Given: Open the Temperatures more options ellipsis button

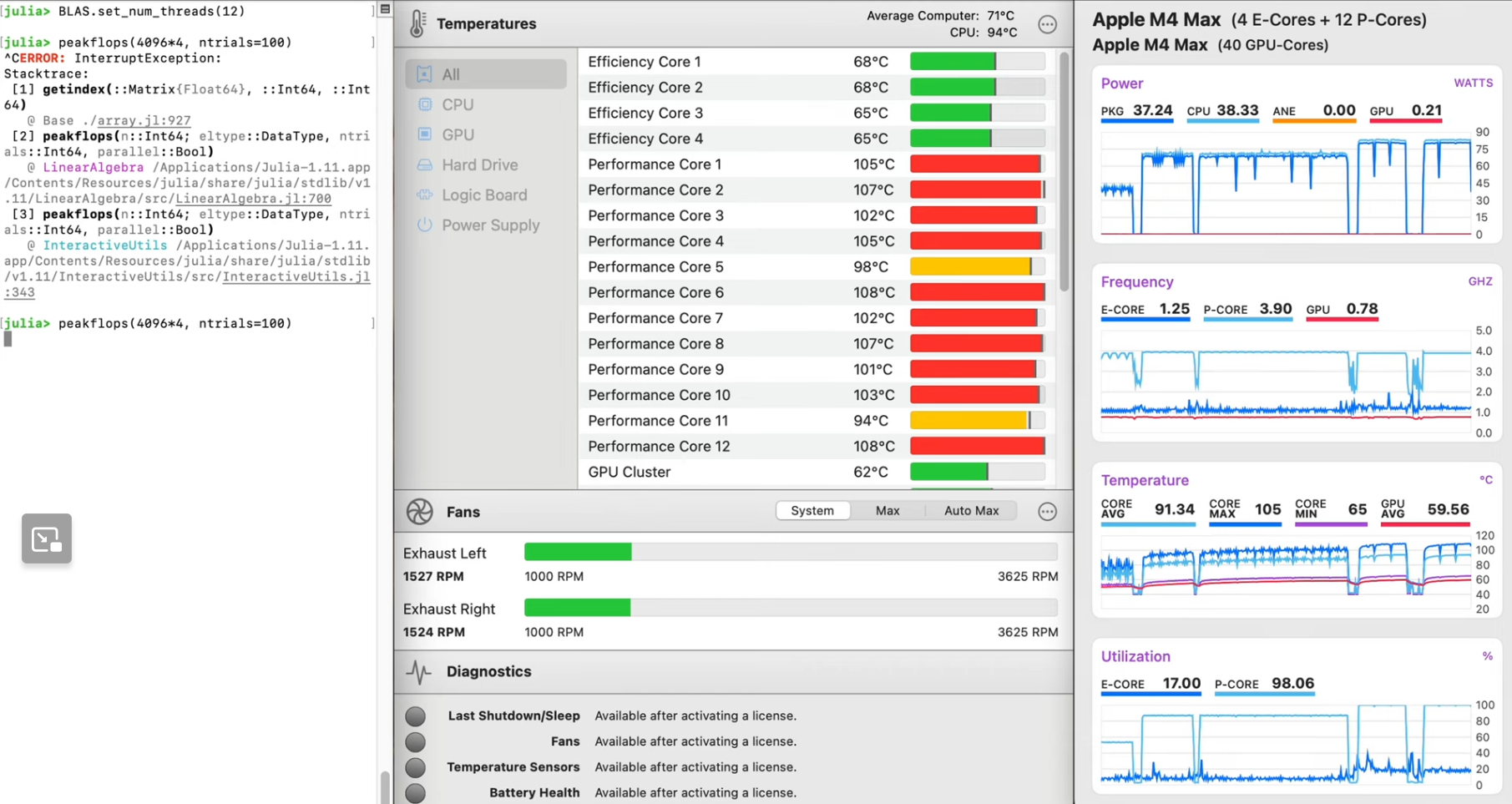Looking at the screenshot, I should click(x=1047, y=24).
